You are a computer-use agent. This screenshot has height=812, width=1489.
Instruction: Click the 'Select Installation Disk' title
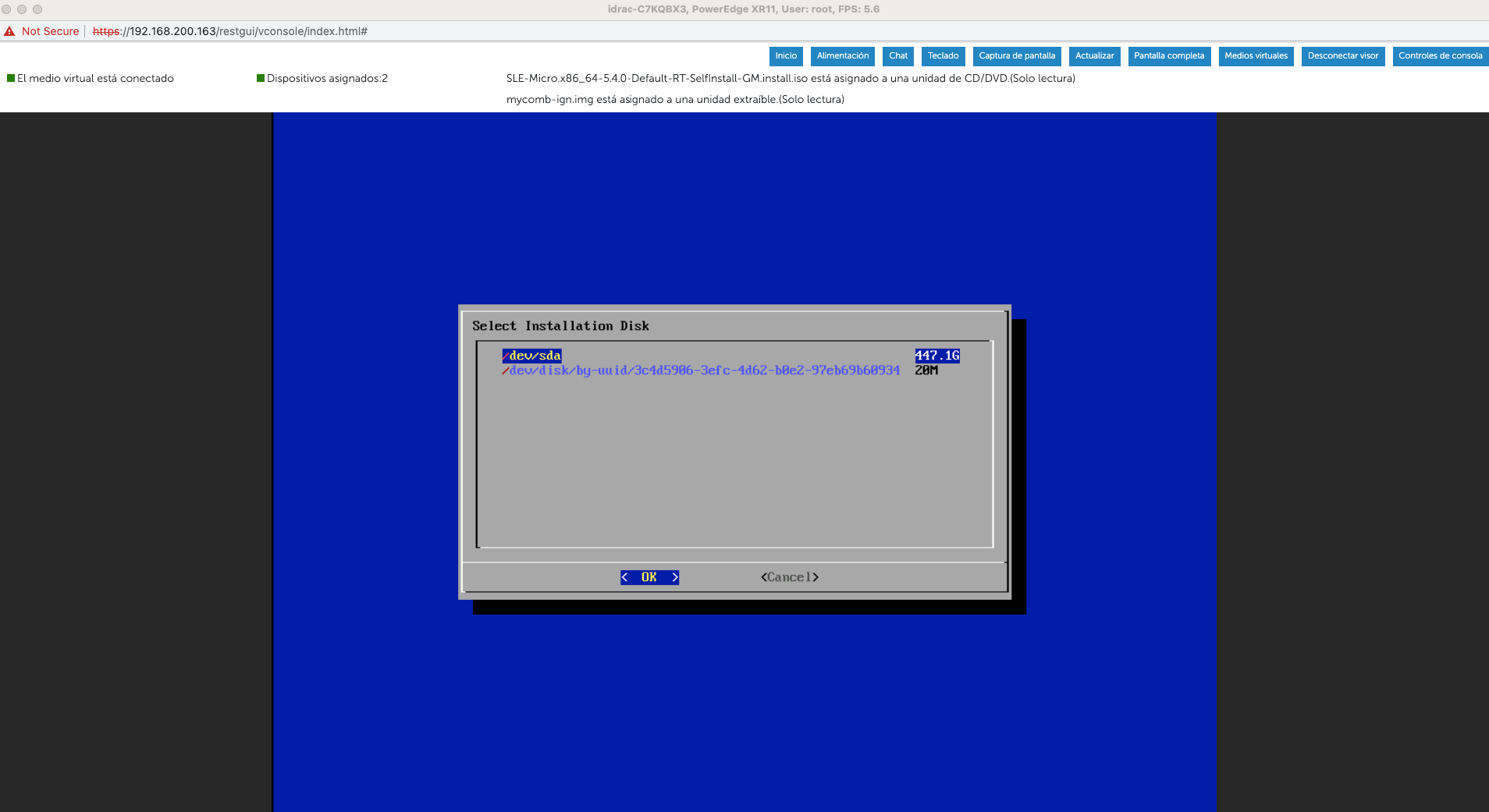(x=560, y=326)
